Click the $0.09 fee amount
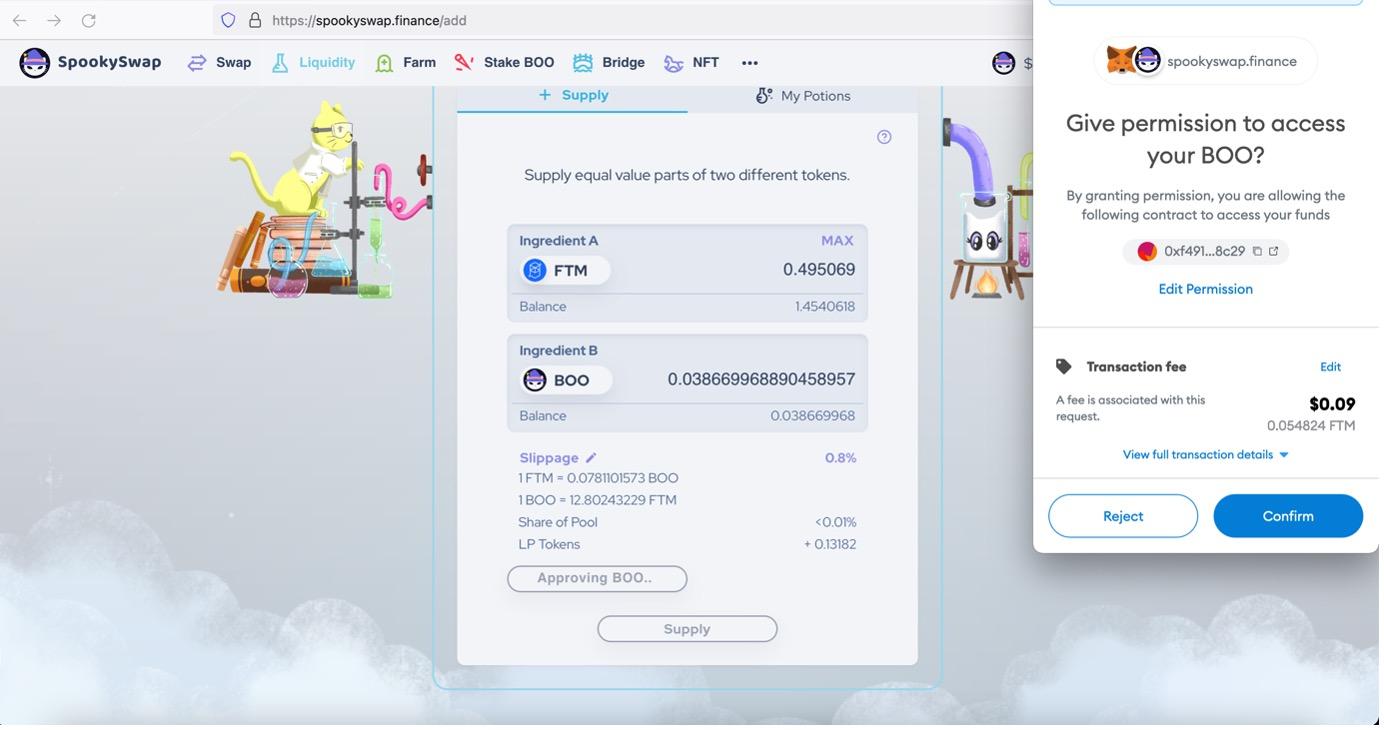The image size is (1384, 730). pos(1332,404)
